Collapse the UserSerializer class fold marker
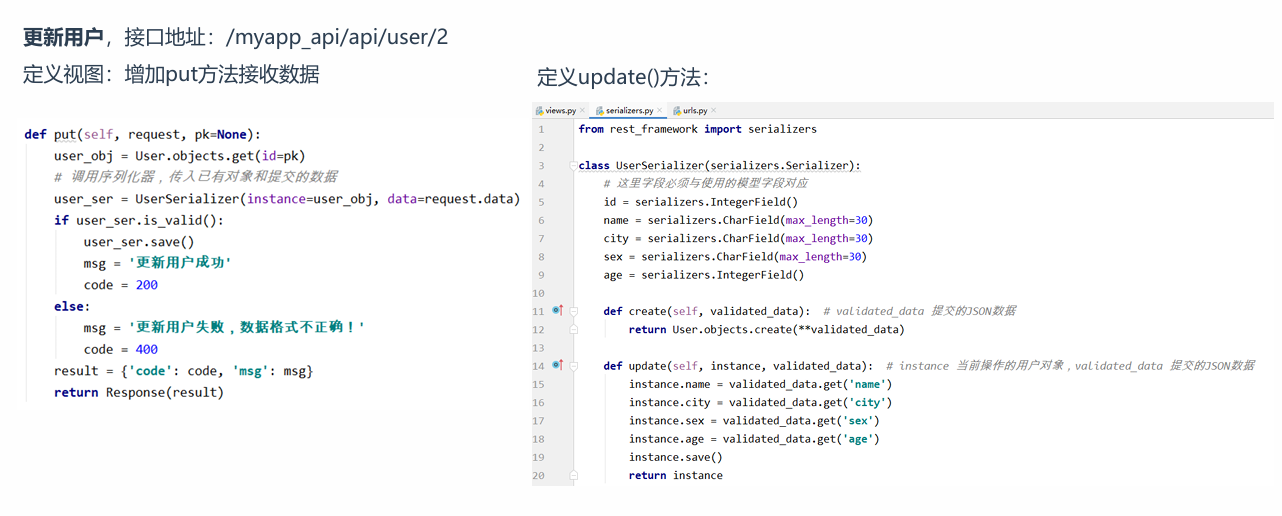The width and height of the screenshot is (1282, 516). 575,166
